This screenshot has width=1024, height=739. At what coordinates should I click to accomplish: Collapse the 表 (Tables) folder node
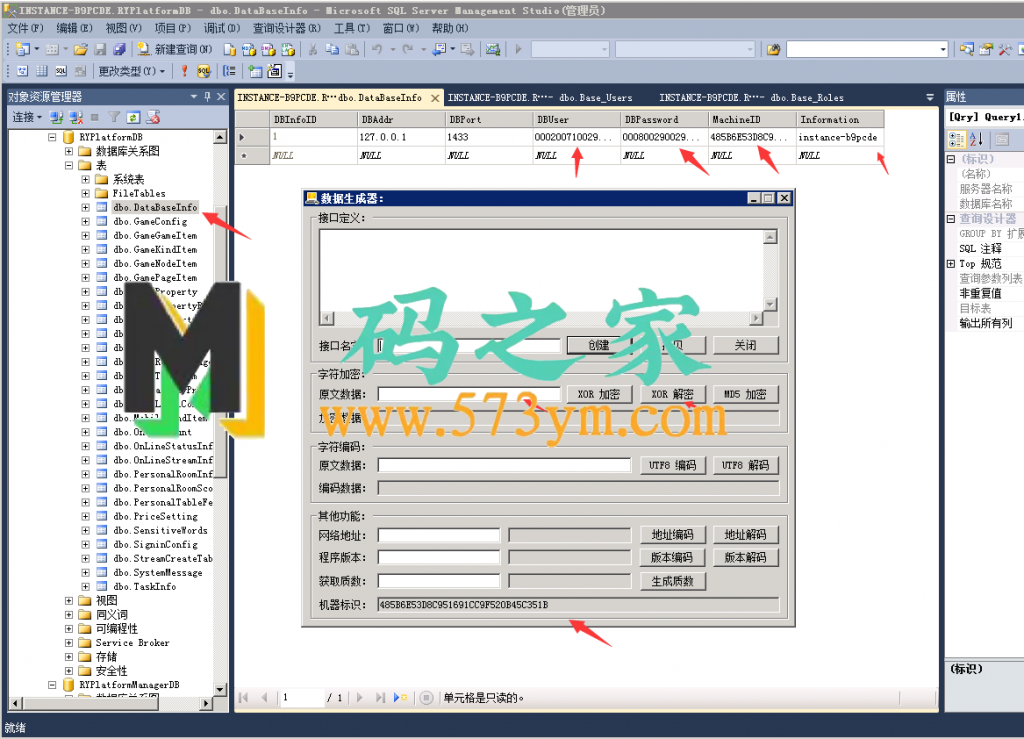tap(69, 165)
